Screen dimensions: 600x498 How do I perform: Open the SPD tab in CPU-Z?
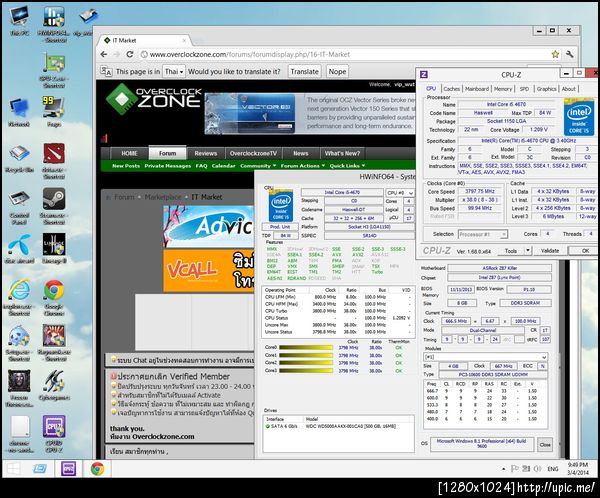click(x=524, y=89)
